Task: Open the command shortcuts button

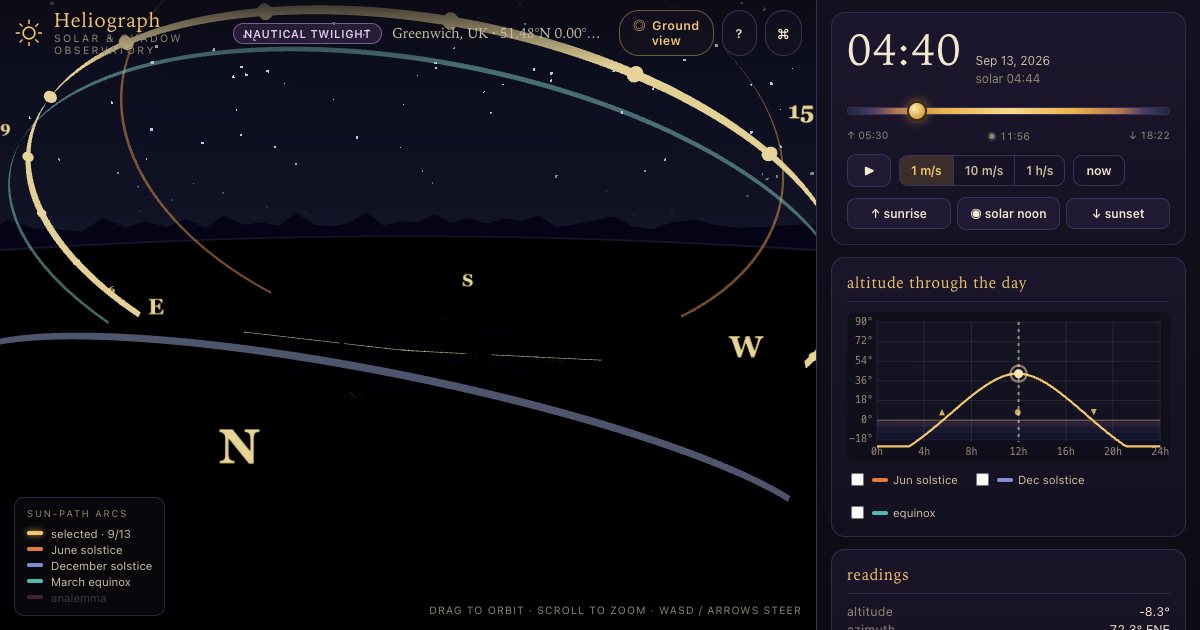Action: [x=783, y=33]
